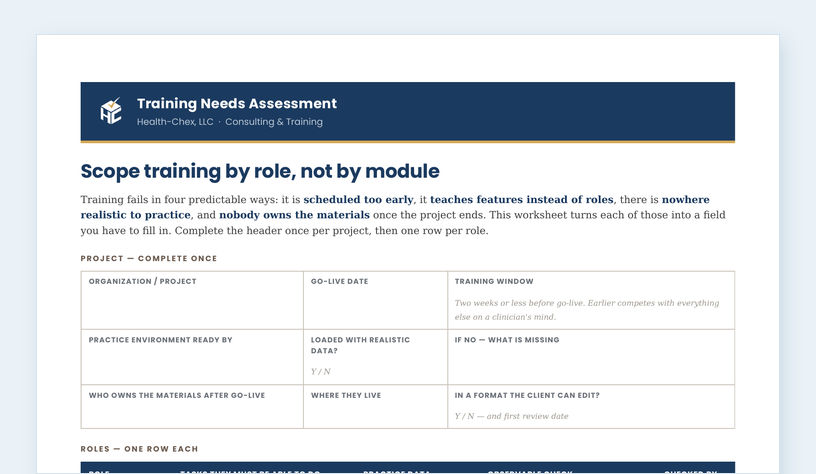
Task: Click the 'ROLES — ONE ROW EACH' section label
Action: [139, 449]
